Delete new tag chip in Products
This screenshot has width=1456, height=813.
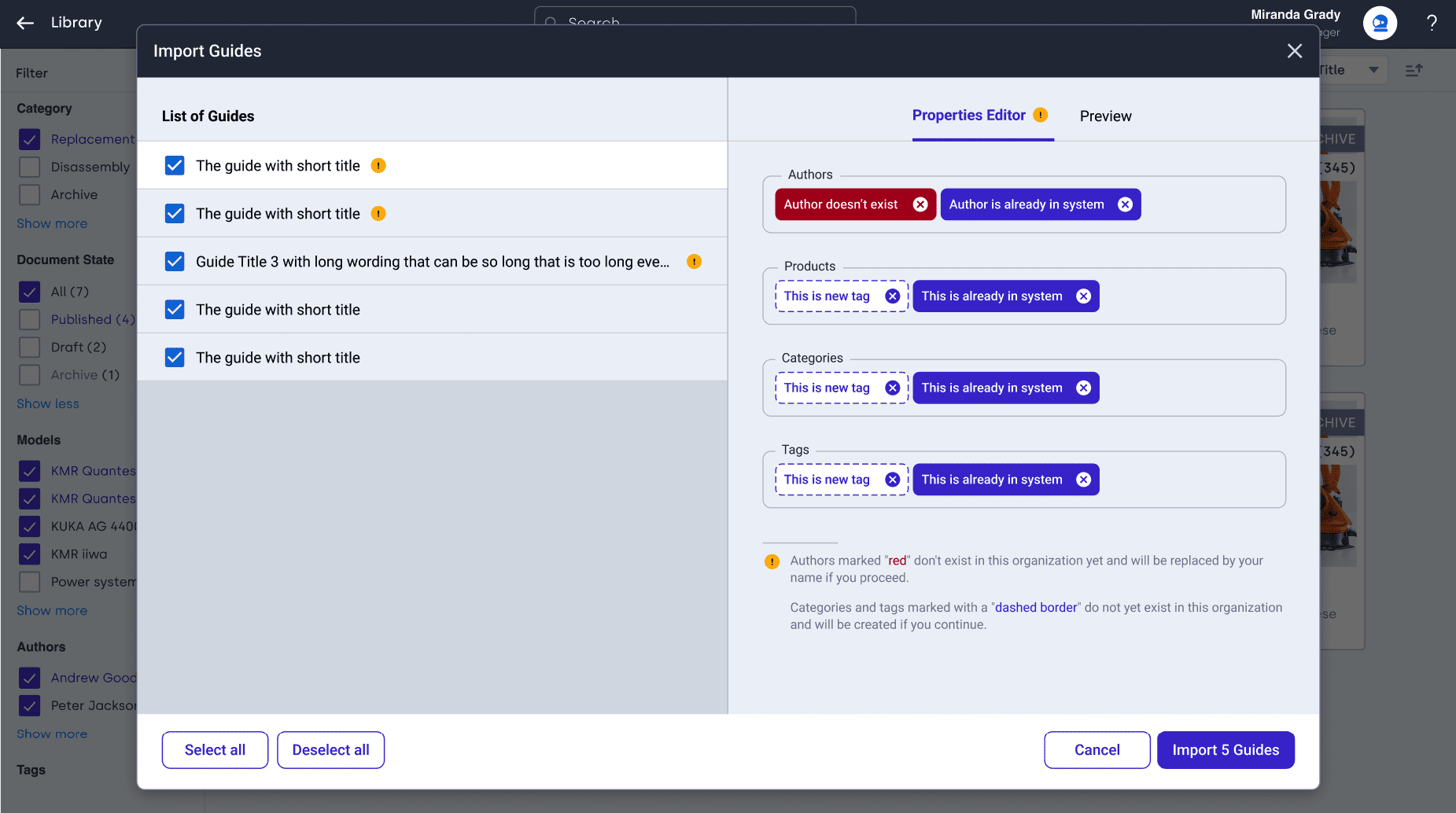pos(892,296)
